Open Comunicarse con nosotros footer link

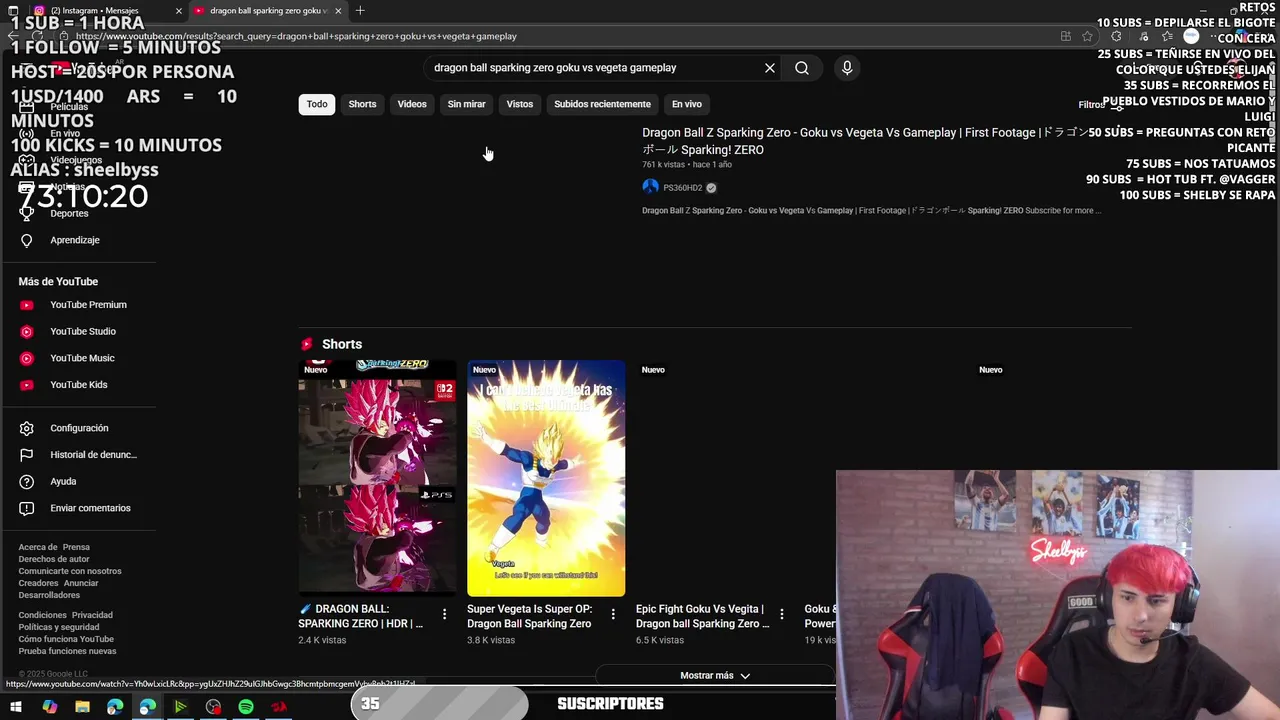[x=70, y=571]
